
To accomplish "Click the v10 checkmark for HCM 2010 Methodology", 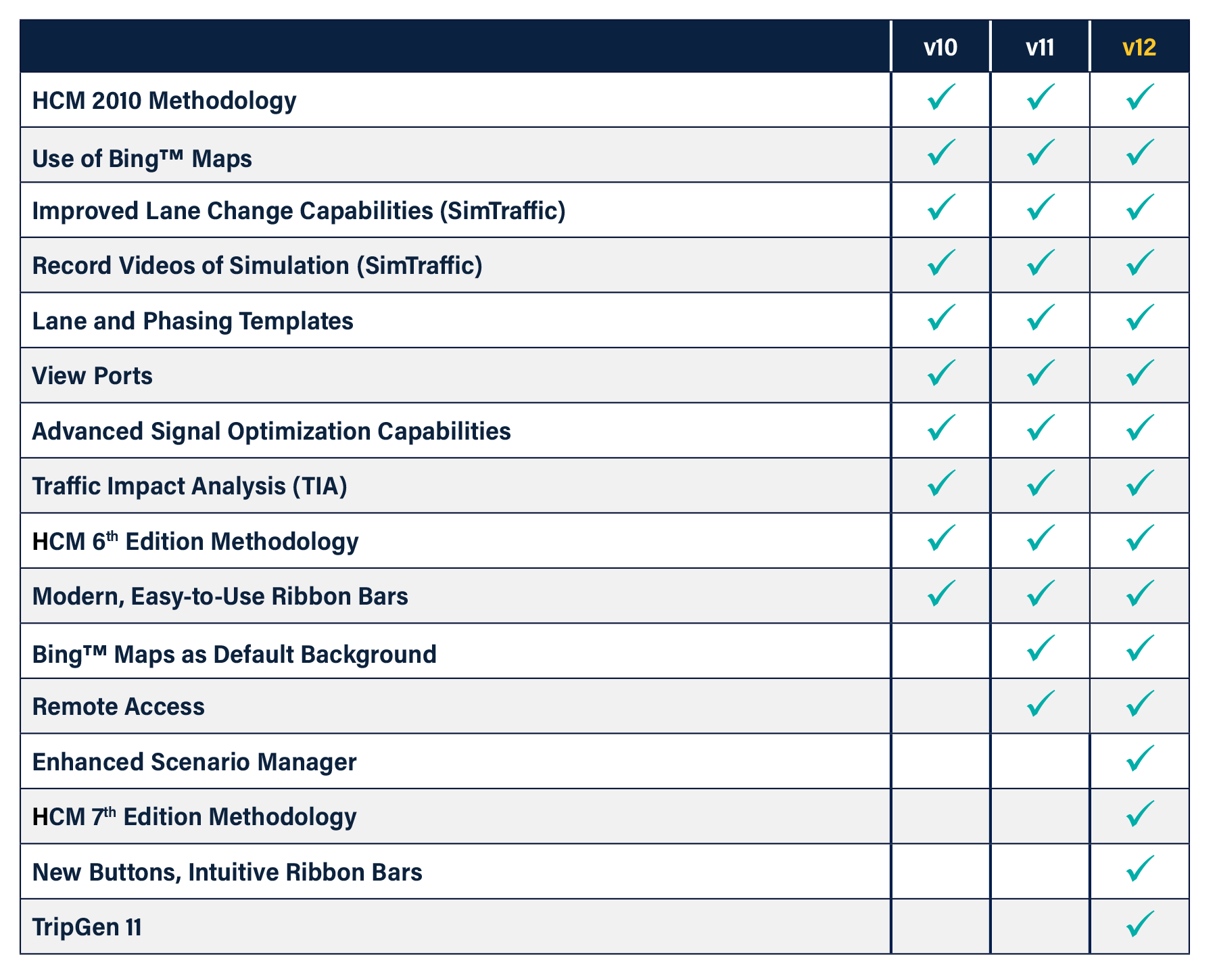I will tap(940, 98).
